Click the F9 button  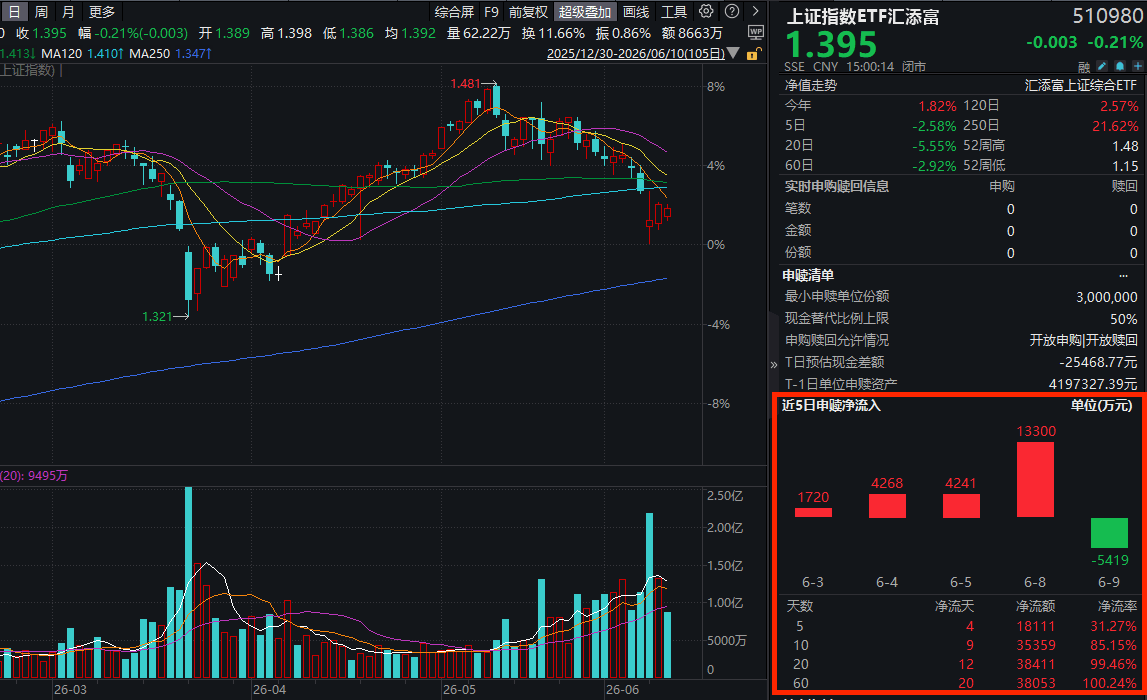pos(492,12)
